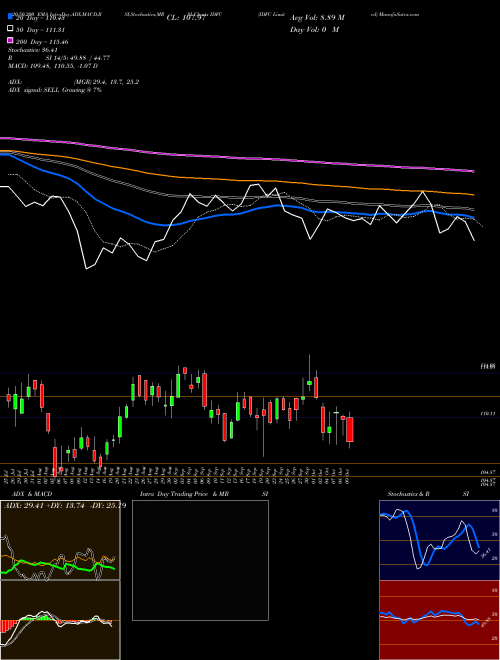Open the blue Stochastics chart panel
The width and height of the screenshot is (500, 660).
click(439, 540)
